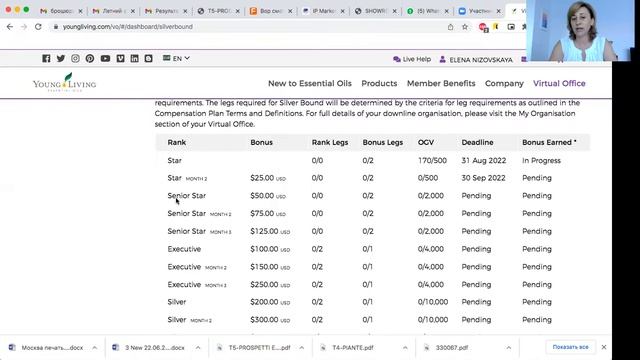Open the Blogger social icon
The width and height of the screenshot is (640, 360).
coord(149,58)
